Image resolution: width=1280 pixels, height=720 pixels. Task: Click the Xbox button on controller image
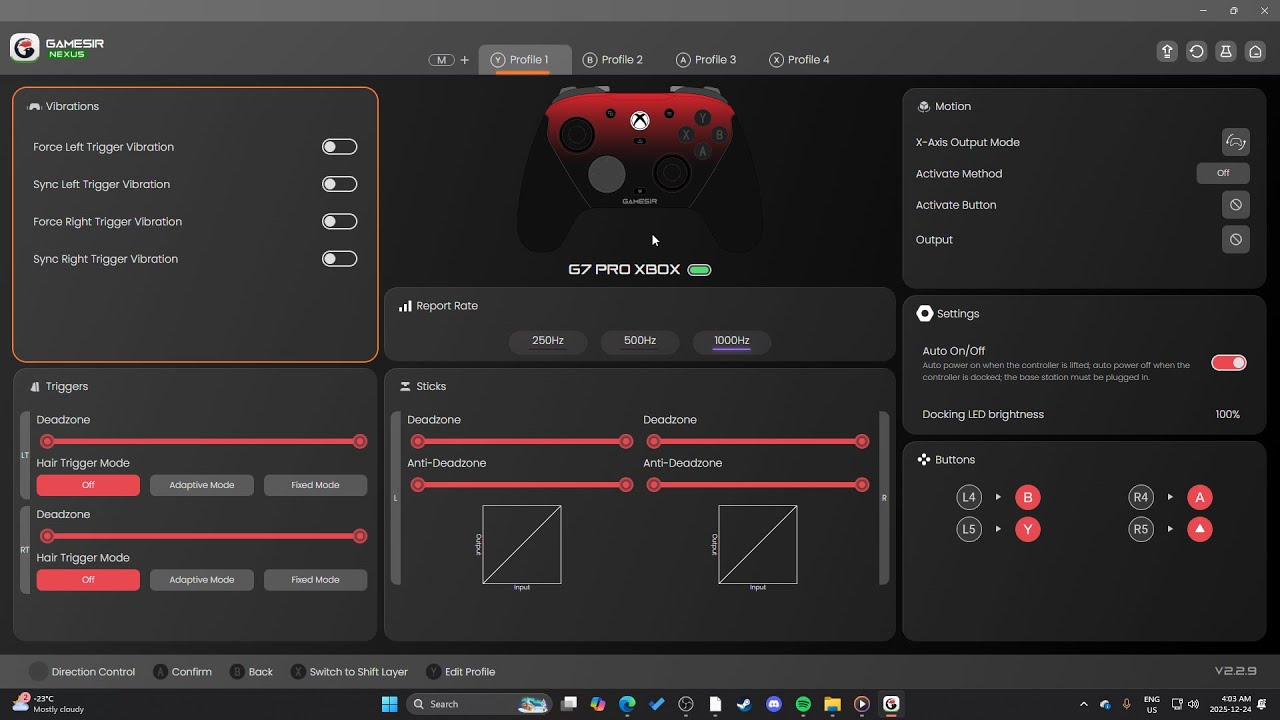tap(640, 121)
